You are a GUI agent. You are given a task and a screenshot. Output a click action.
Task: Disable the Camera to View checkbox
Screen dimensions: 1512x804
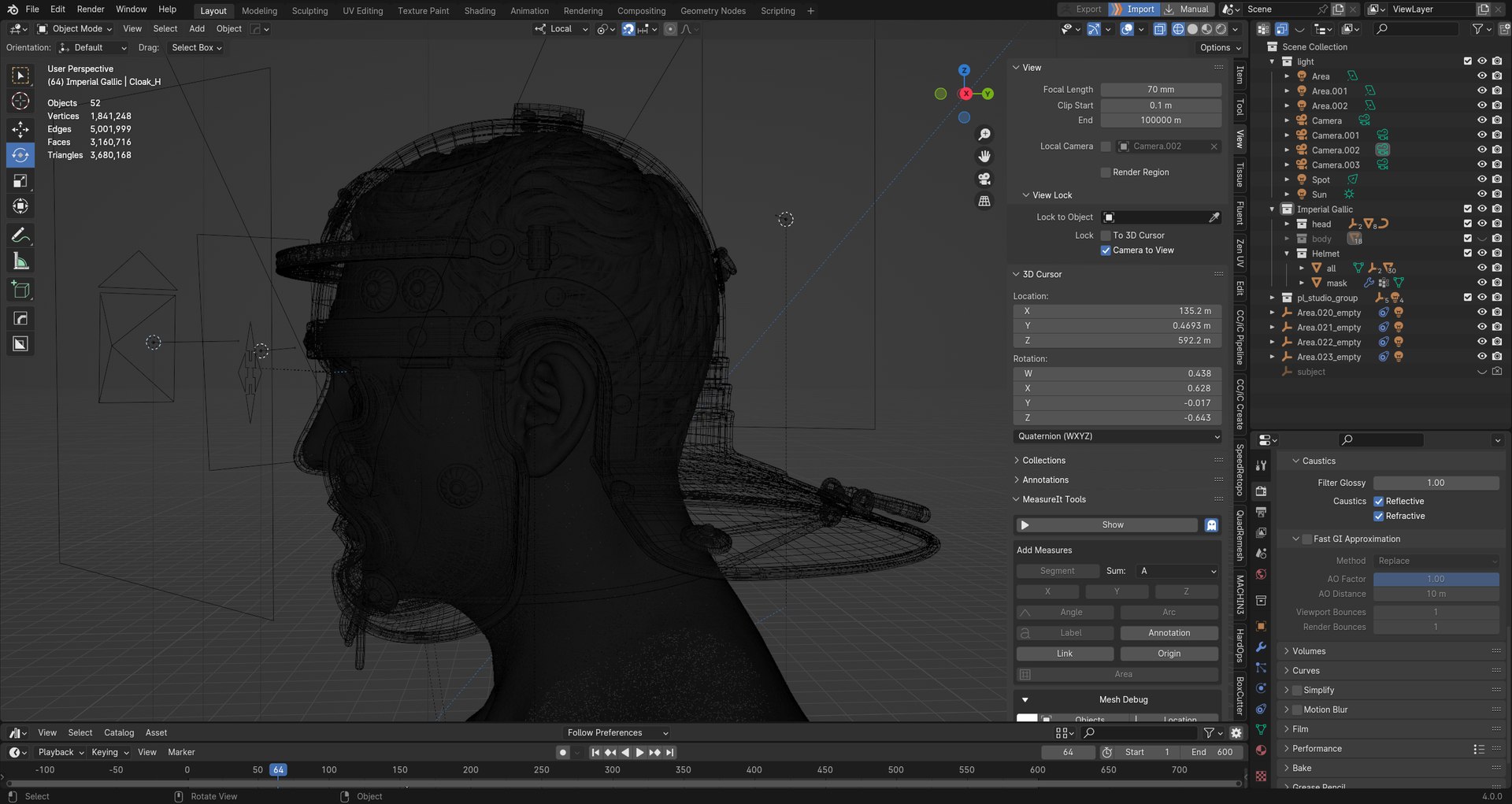coord(1106,250)
